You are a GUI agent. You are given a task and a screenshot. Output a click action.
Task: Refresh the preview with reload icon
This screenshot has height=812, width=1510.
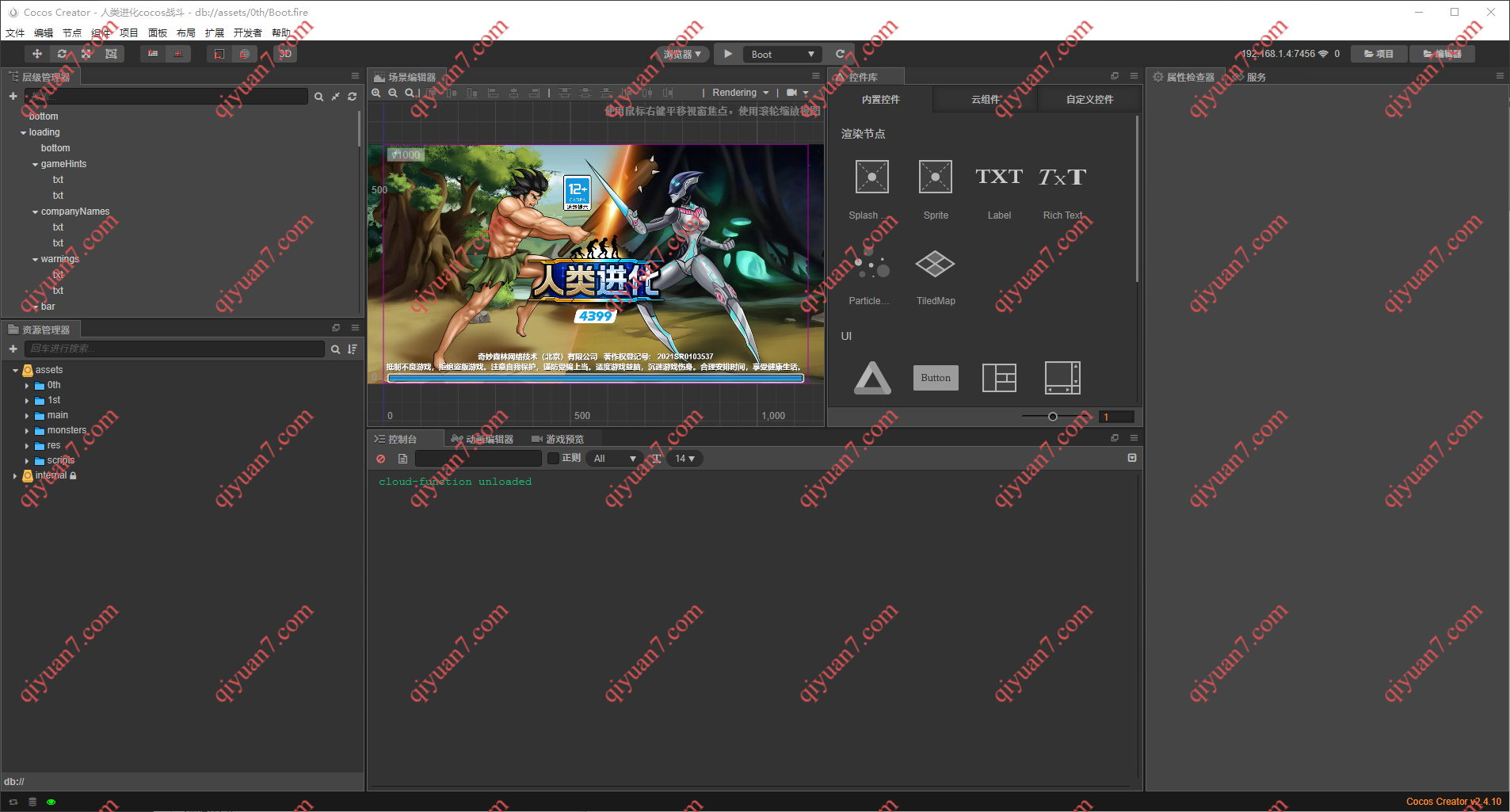coord(841,54)
